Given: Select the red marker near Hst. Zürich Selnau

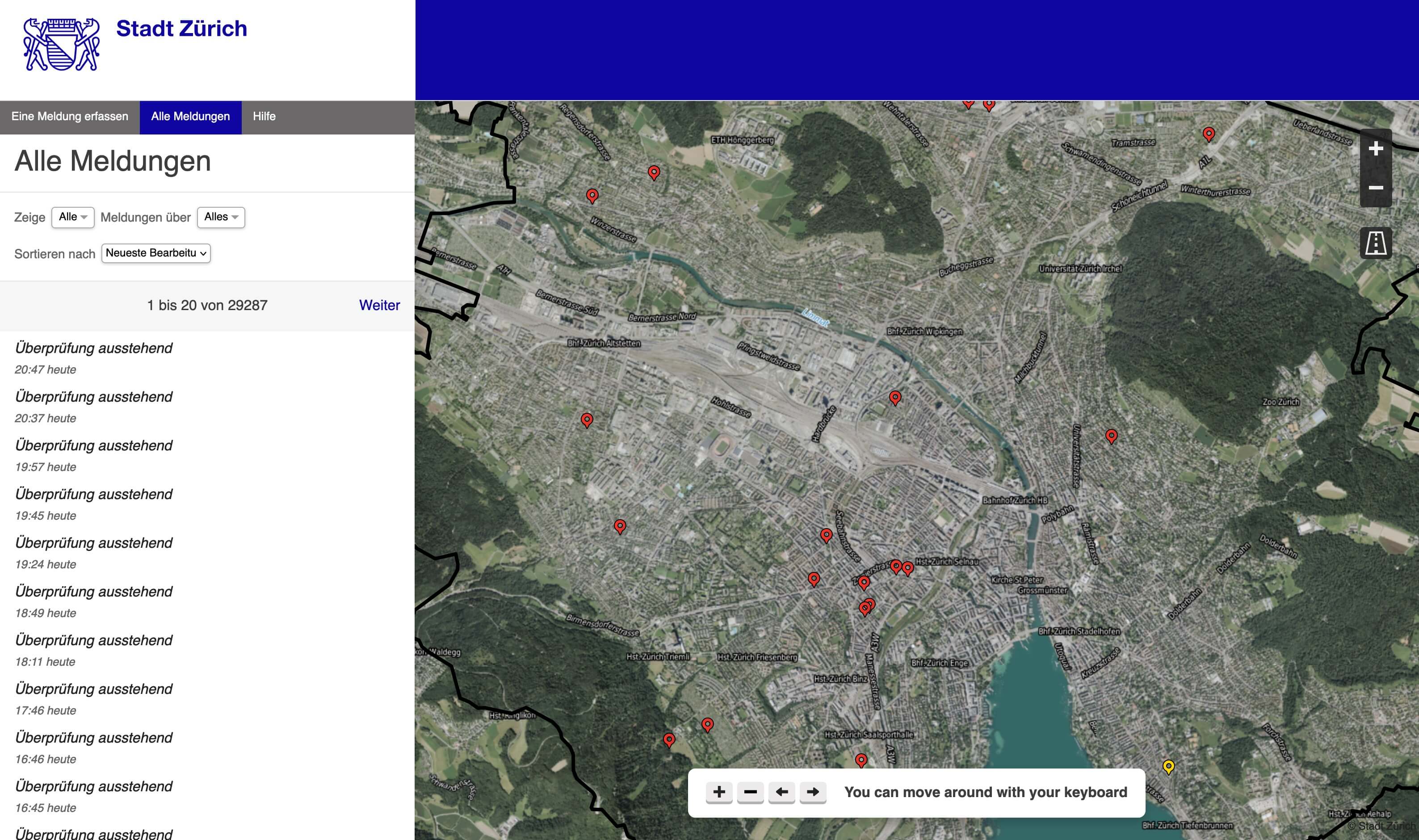Looking at the screenshot, I should click(908, 567).
